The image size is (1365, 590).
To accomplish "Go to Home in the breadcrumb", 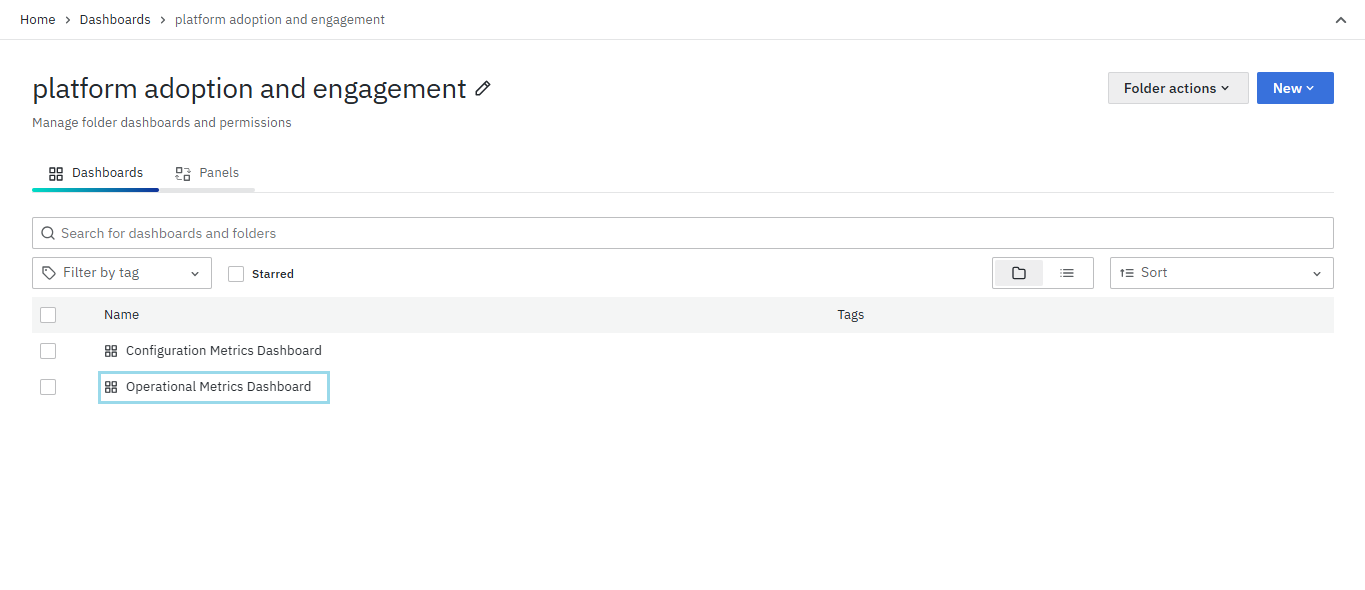I will point(38,20).
